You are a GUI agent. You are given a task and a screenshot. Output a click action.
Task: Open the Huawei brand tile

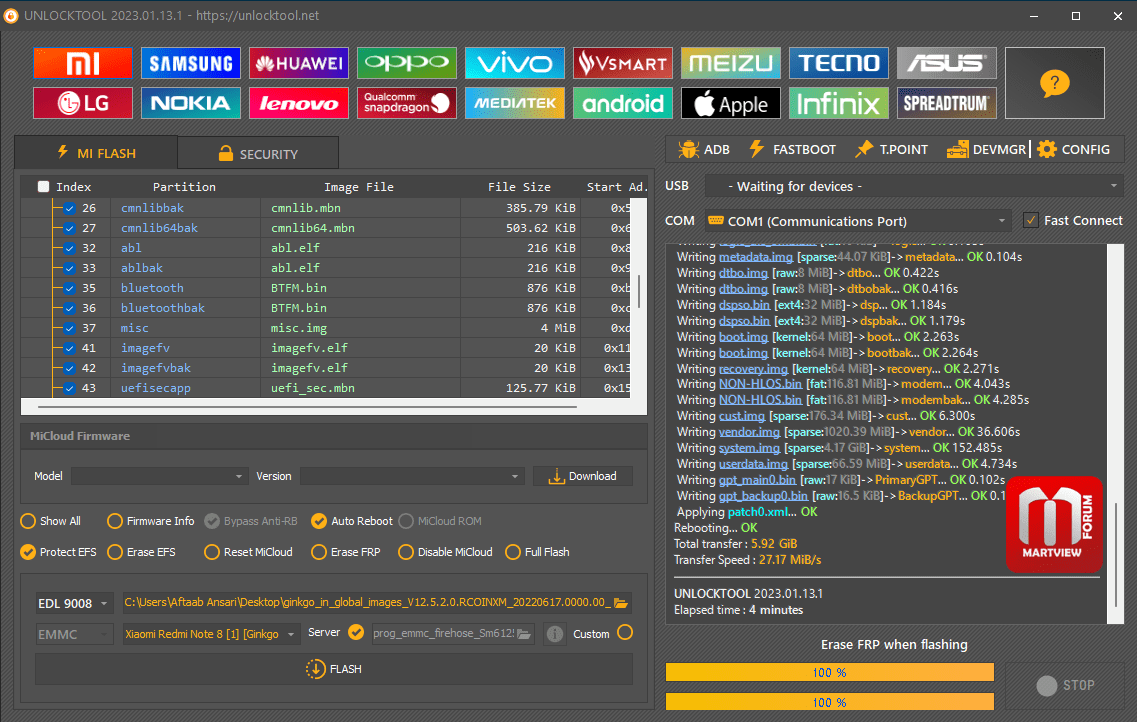point(299,63)
